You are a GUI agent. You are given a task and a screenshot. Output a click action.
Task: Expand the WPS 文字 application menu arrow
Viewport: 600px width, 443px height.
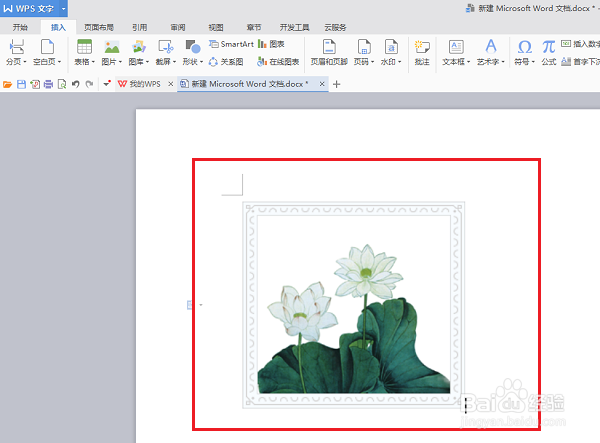[x=64, y=8]
